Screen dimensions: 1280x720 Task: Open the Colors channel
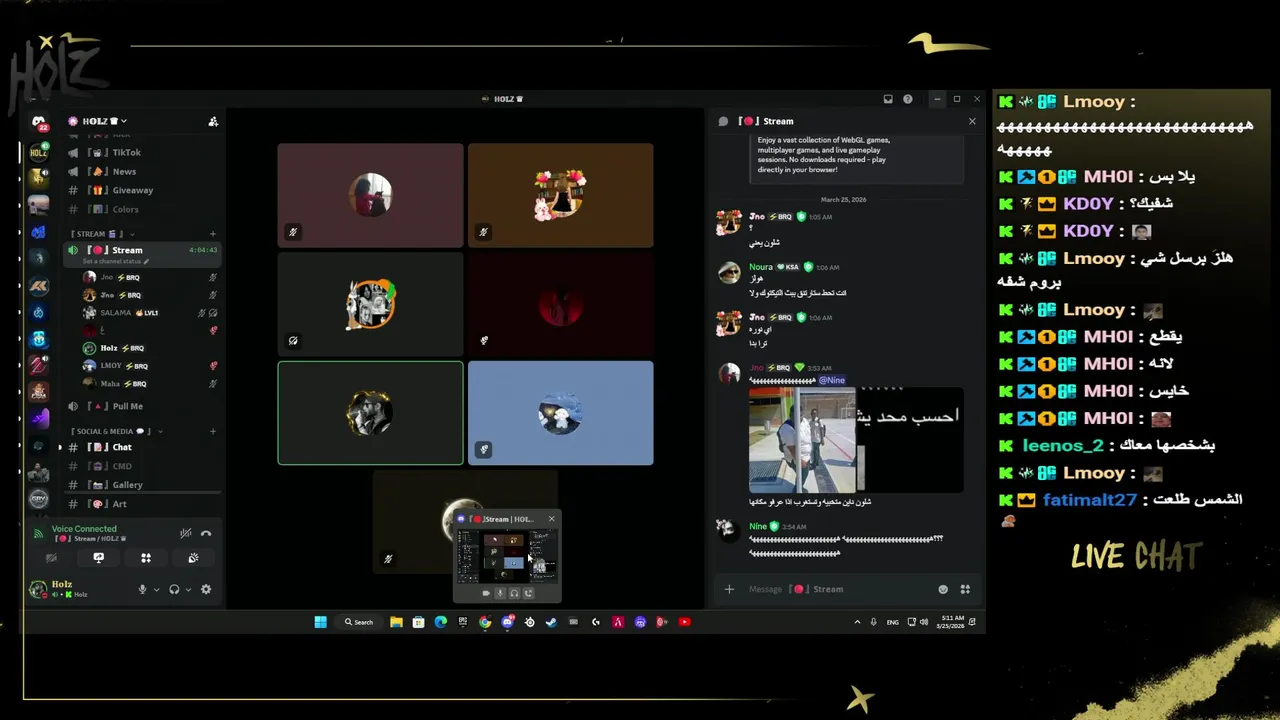pyautogui.click(x=142, y=209)
